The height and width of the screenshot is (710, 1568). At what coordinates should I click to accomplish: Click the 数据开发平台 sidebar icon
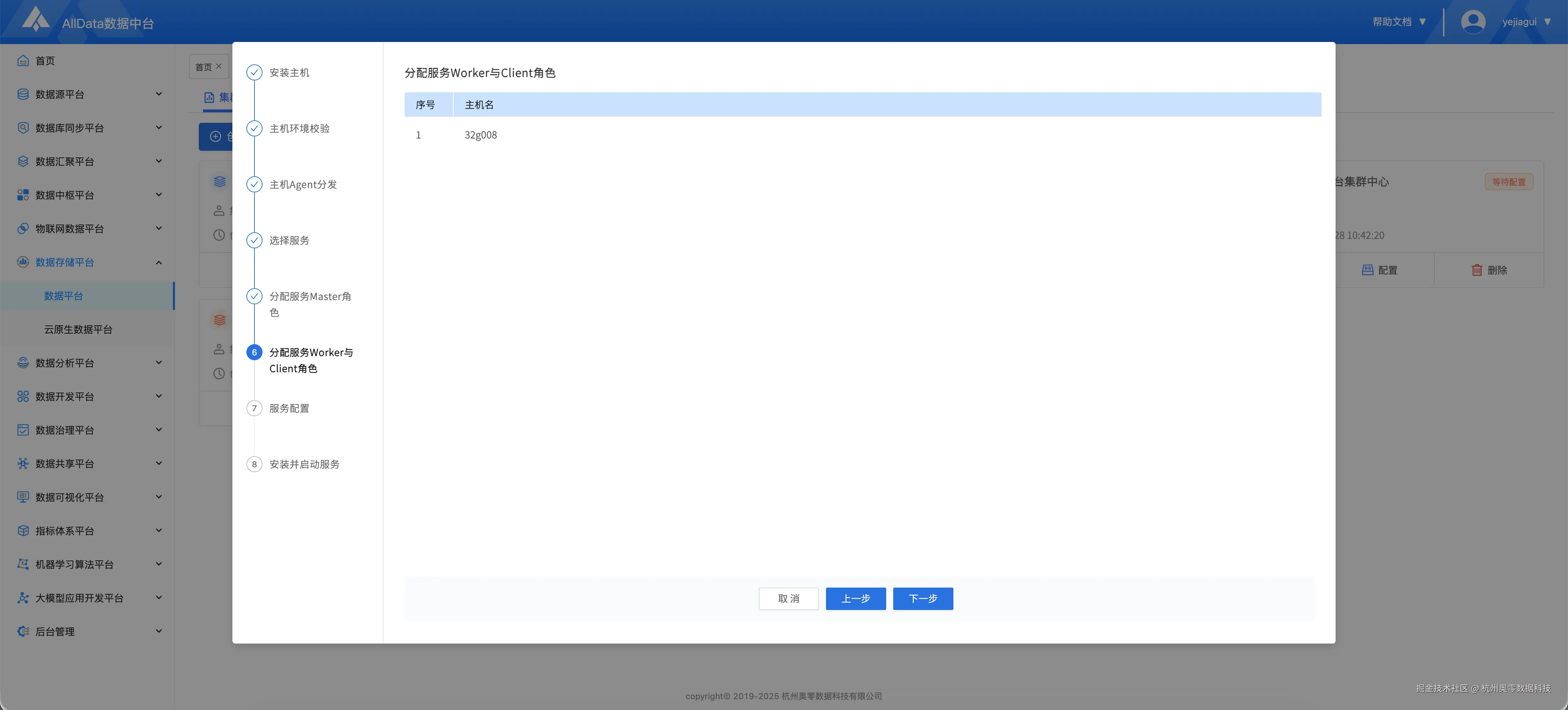click(x=23, y=397)
